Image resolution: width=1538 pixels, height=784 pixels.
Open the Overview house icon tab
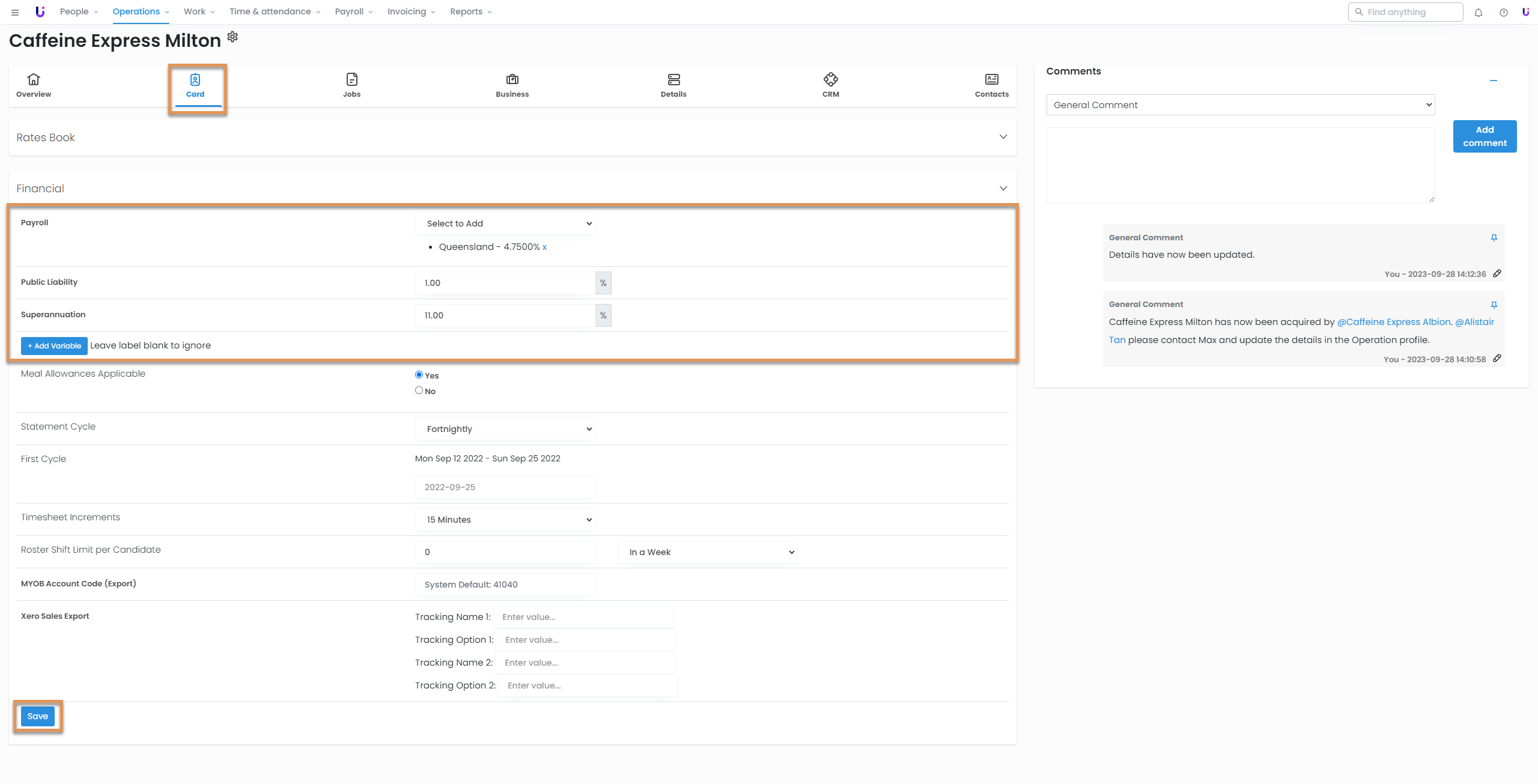pyautogui.click(x=34, y=85)
